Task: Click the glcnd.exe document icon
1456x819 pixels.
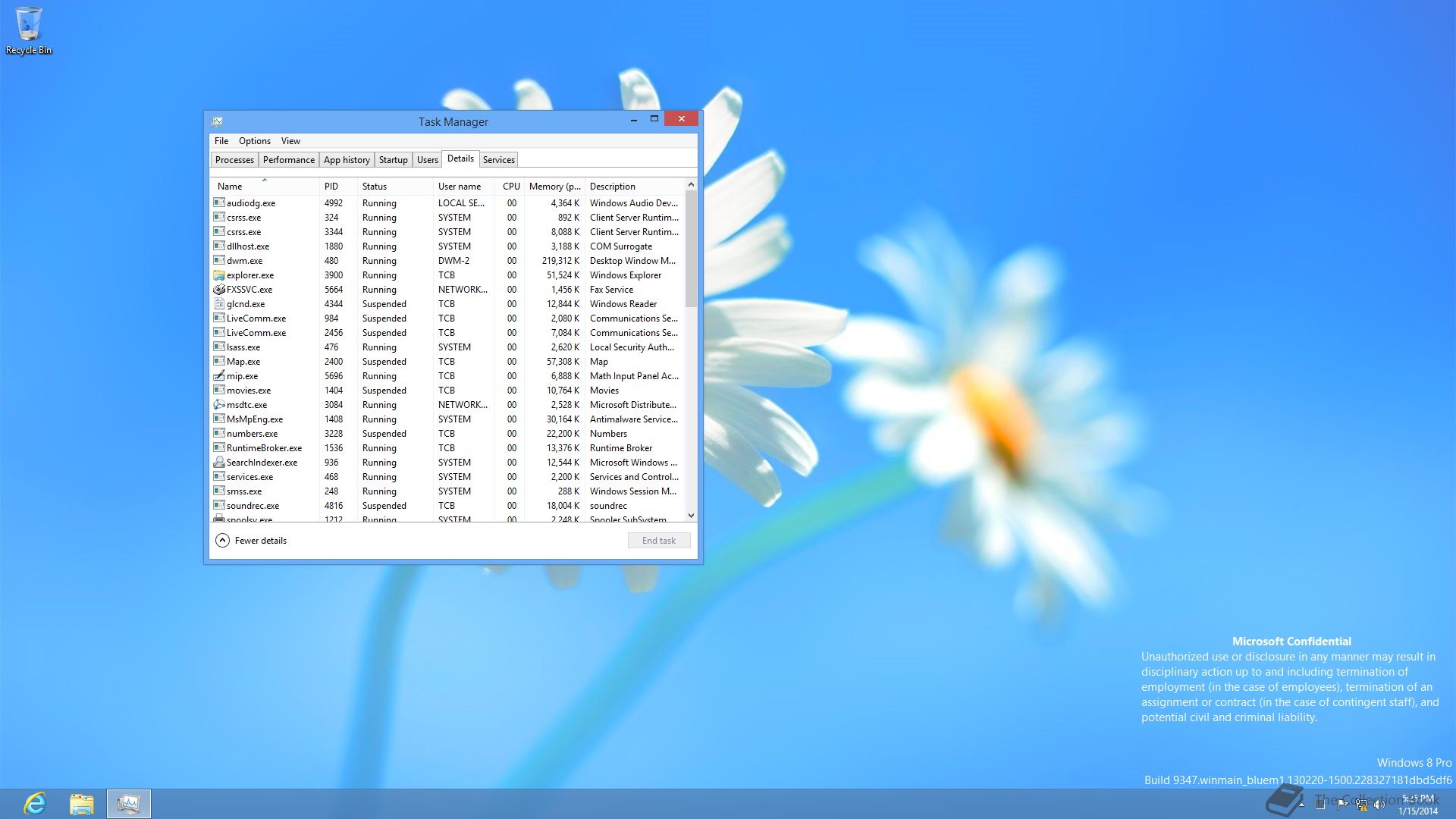Action: point(218,303)
